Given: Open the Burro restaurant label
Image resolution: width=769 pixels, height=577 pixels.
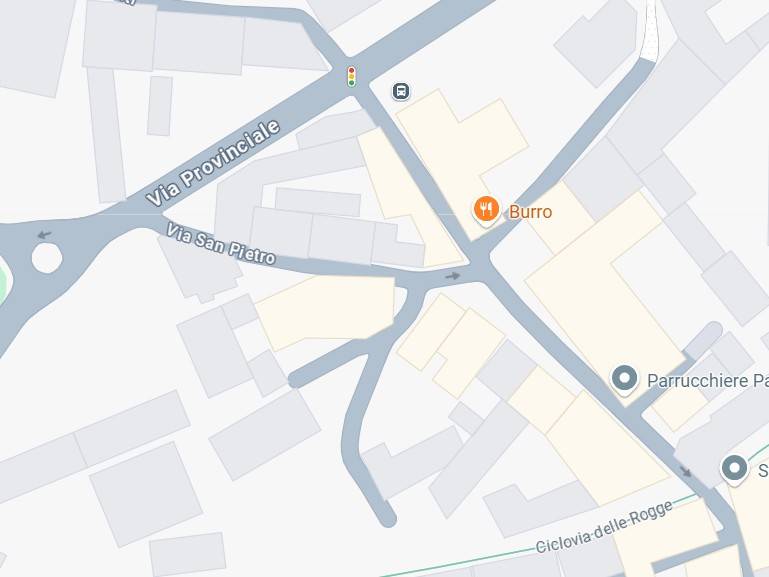Looking at the screenshot, I should tap(530, 212).
